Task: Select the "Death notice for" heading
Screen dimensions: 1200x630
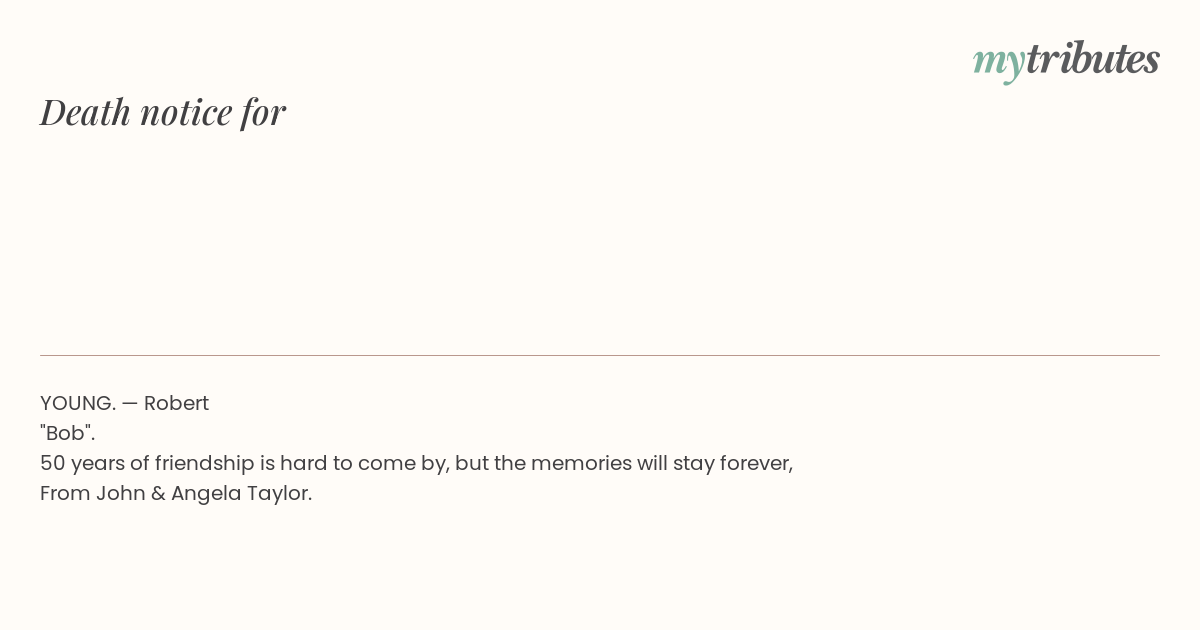Action: tap(163, 112)
